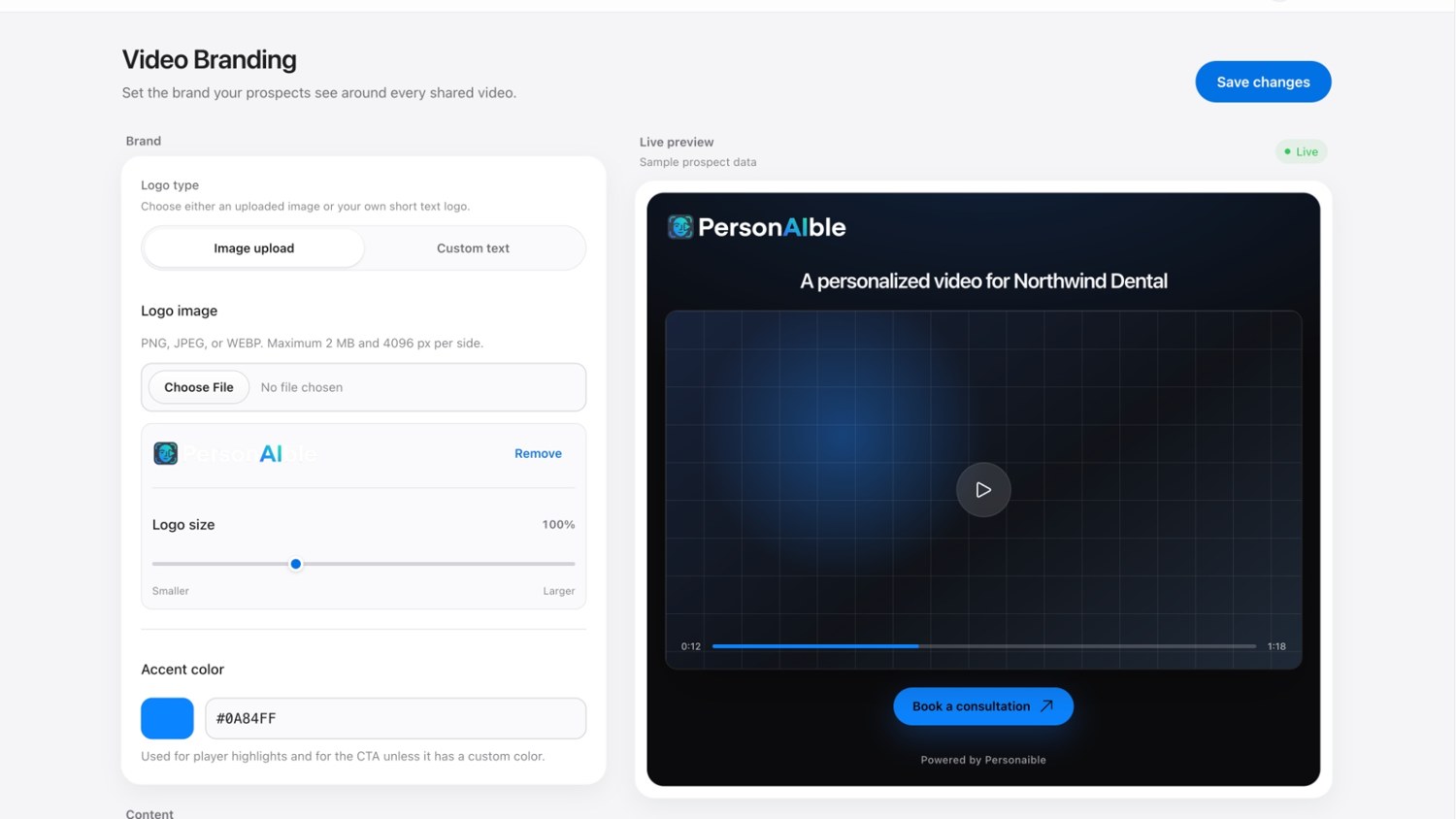The width and height of the screenshot is (1456, 819).
Task: Click the Choose File button
Action: (x=199, y=387)
